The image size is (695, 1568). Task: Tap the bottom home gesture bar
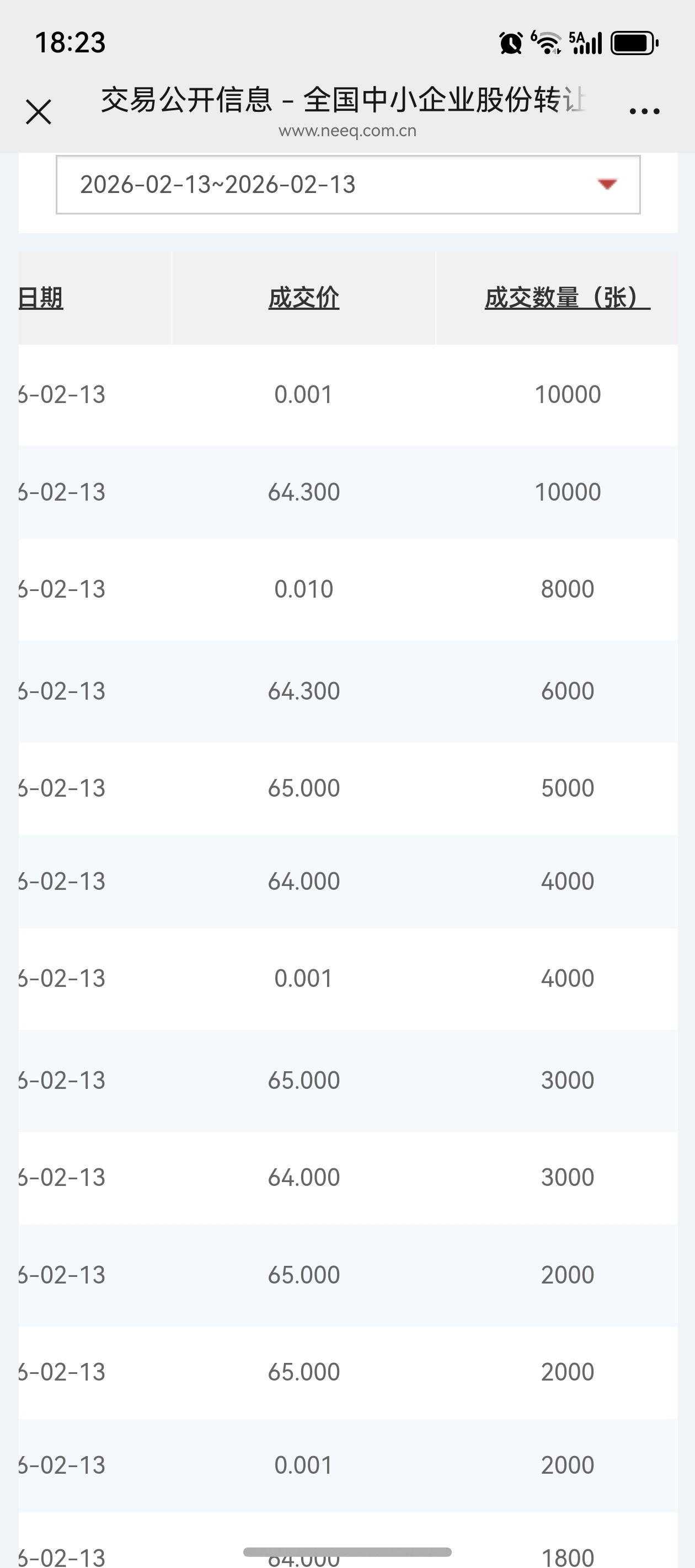click(x=347, y=1551)
